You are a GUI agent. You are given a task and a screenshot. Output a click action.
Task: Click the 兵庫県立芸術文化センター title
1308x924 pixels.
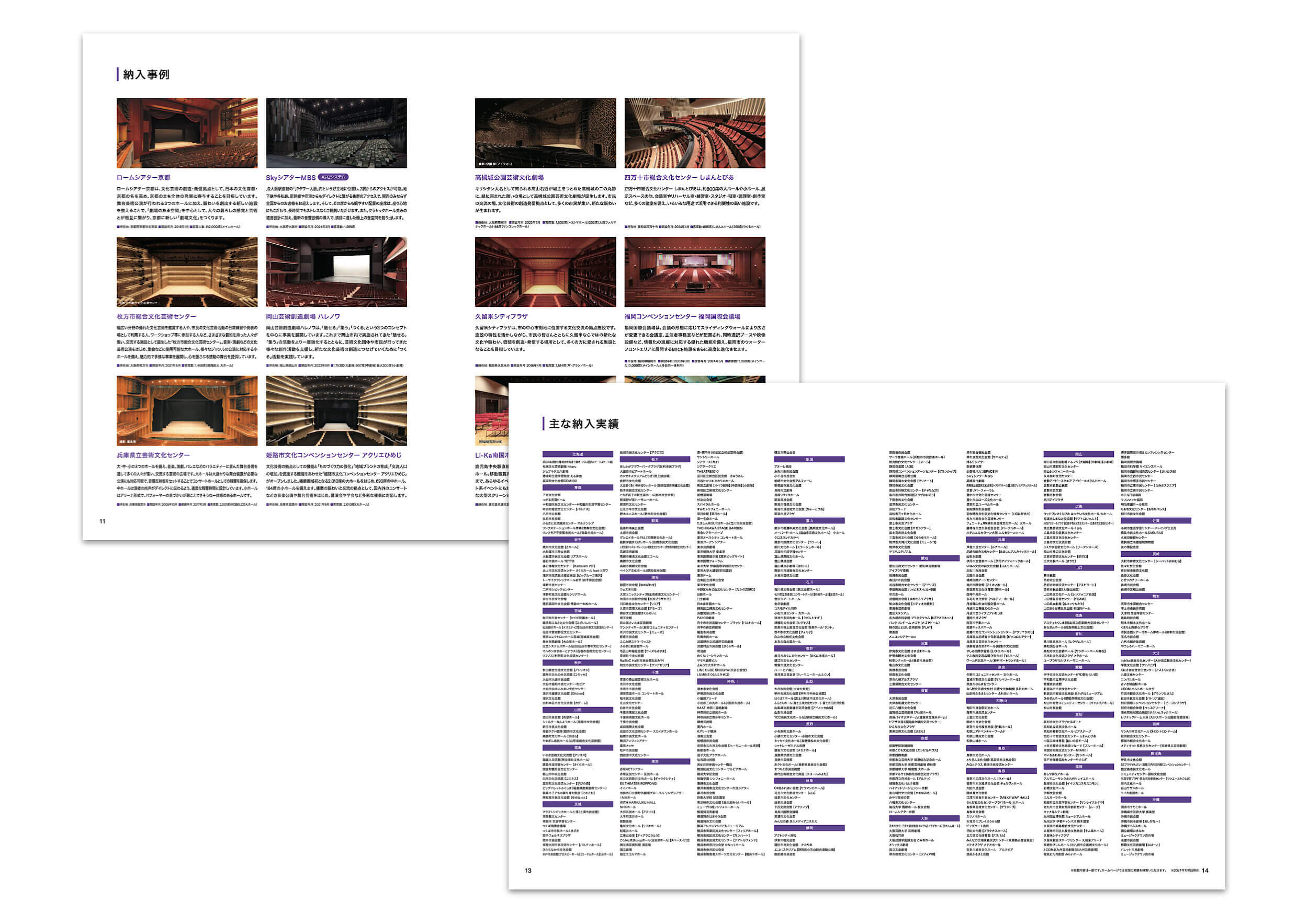[153, 455]
